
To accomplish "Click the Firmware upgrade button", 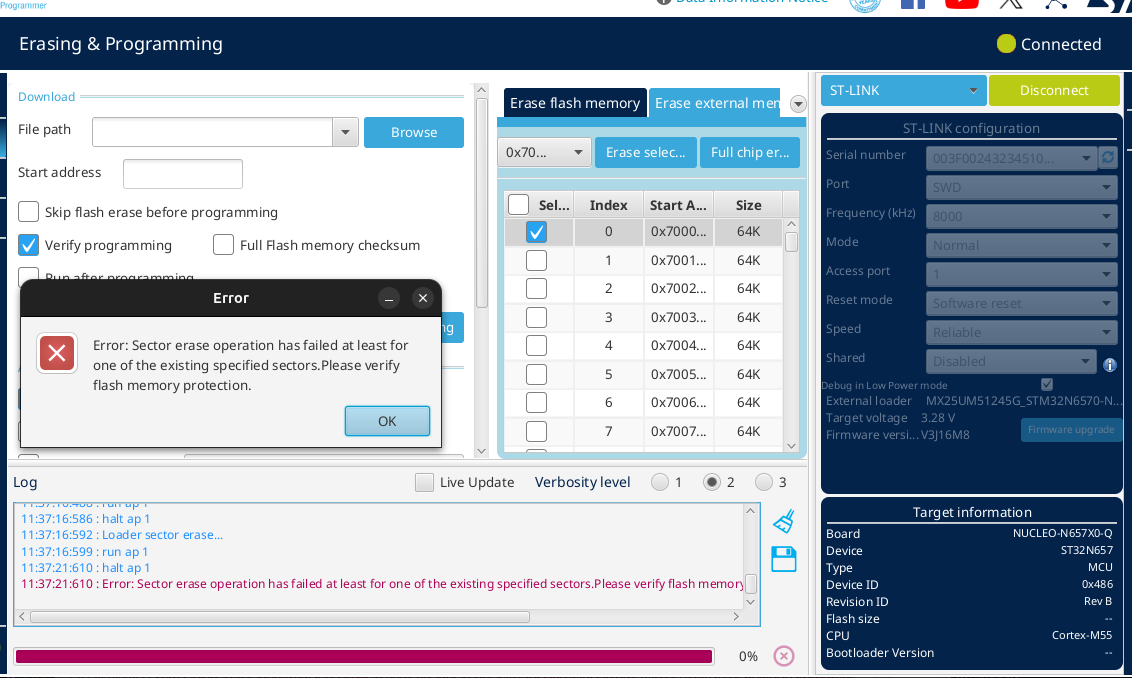I will 1071,430.
